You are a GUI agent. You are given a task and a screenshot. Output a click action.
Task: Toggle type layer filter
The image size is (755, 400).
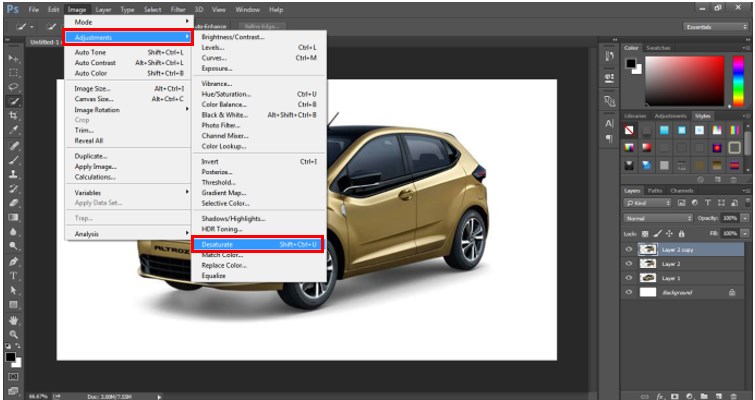pos(708,203)
